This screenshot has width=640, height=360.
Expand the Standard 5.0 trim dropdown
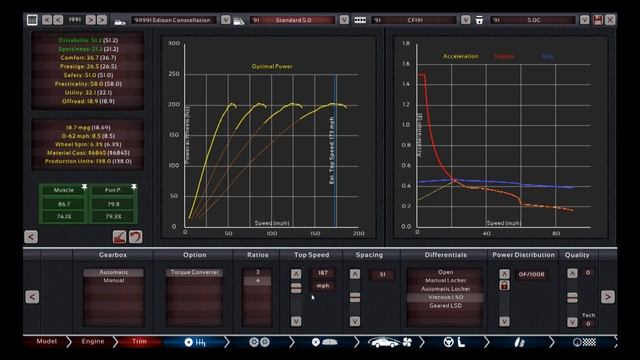tap(344, 20)
